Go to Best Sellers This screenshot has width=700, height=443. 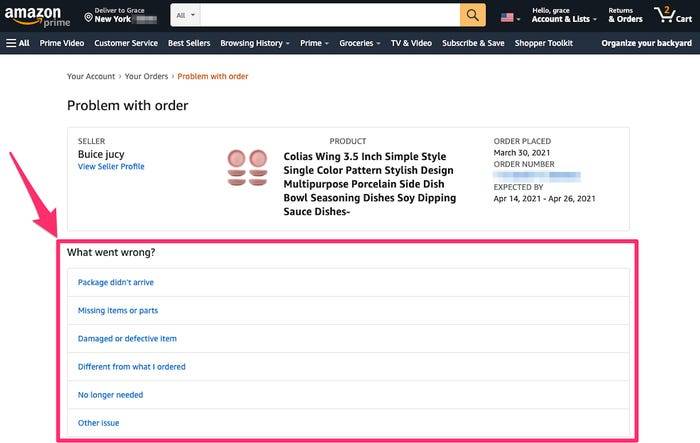[189, 43]
